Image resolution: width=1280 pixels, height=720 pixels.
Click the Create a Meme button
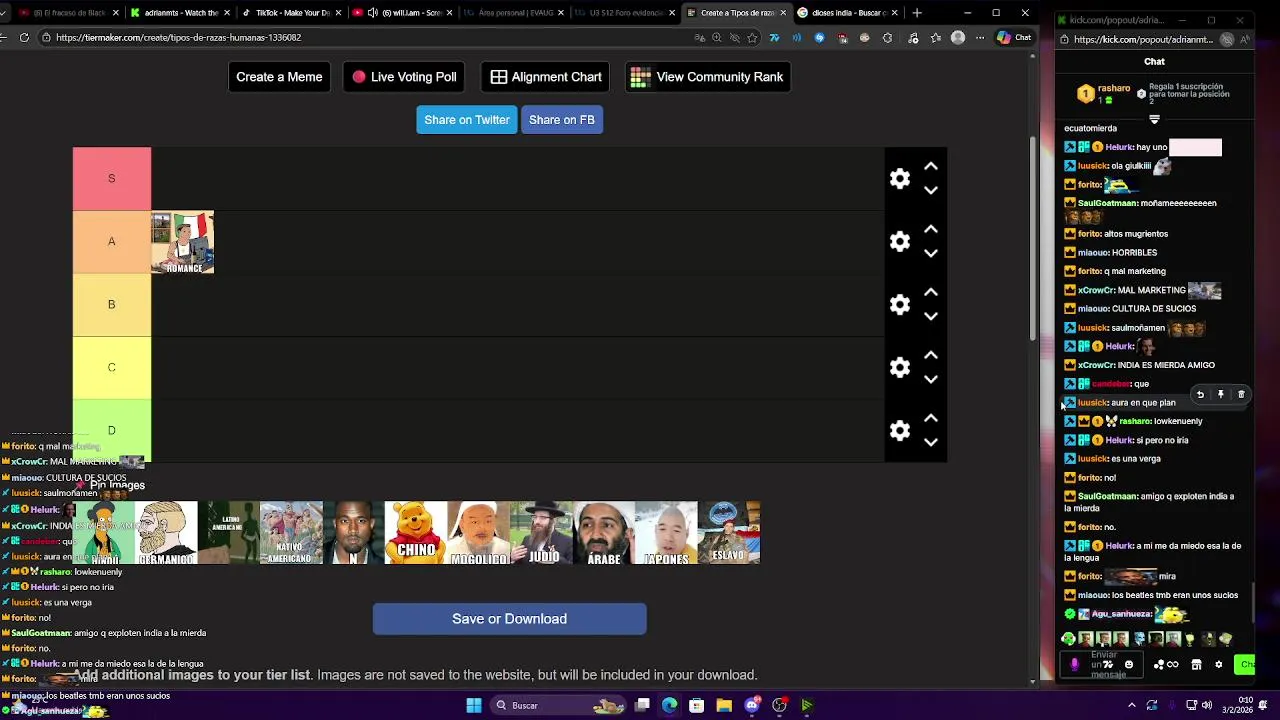tap(279, 77)
